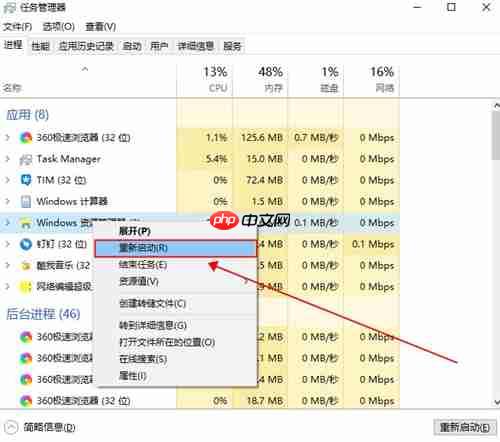Expand the Windows 资源管理器 row
The height and width of the screenshot is (442, 500).
[x=7, y=223]
